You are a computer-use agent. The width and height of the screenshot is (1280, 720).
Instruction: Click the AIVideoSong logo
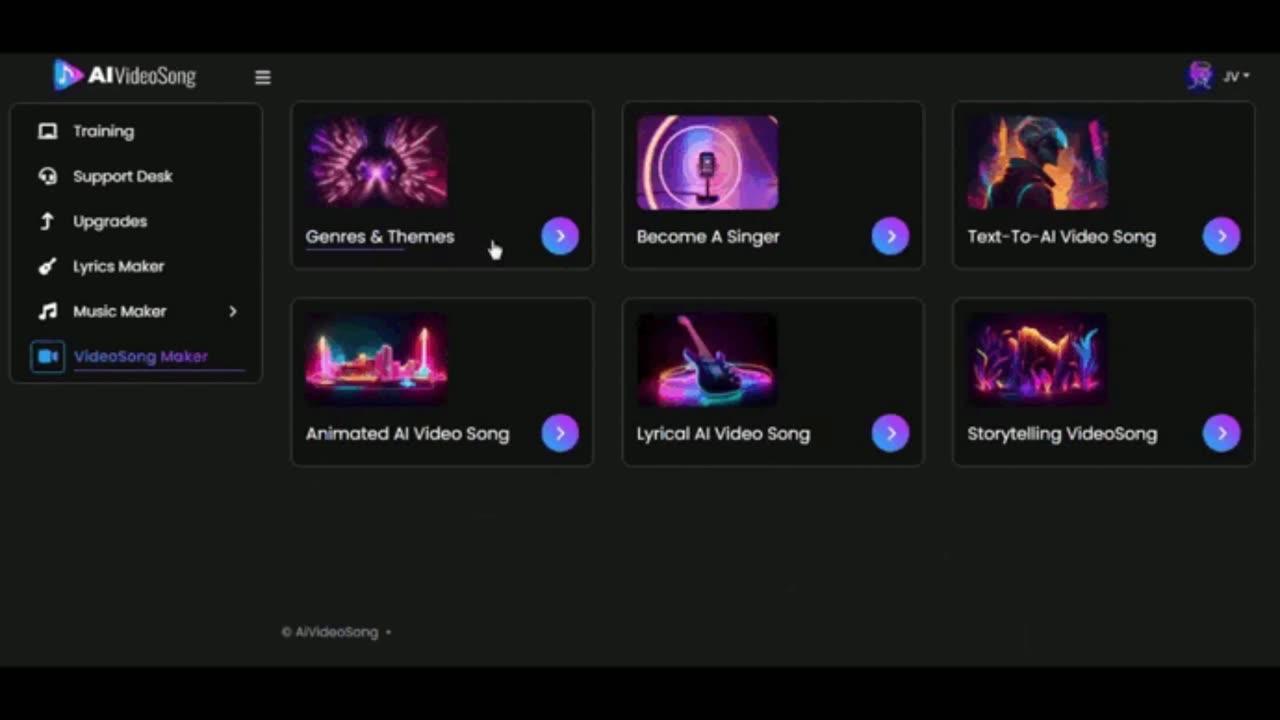125,75
